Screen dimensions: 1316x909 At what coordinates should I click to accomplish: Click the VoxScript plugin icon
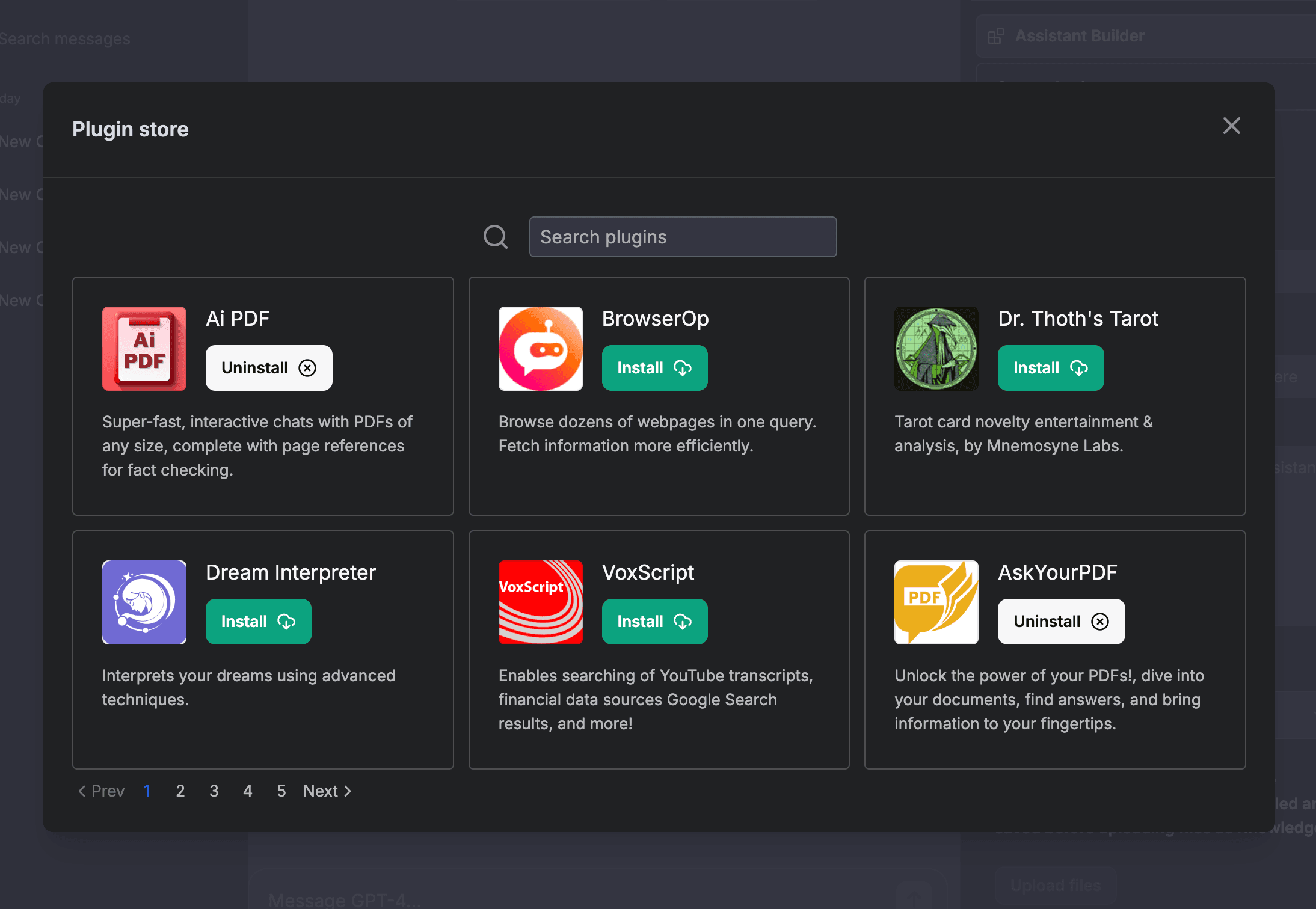tap(540, 602)
